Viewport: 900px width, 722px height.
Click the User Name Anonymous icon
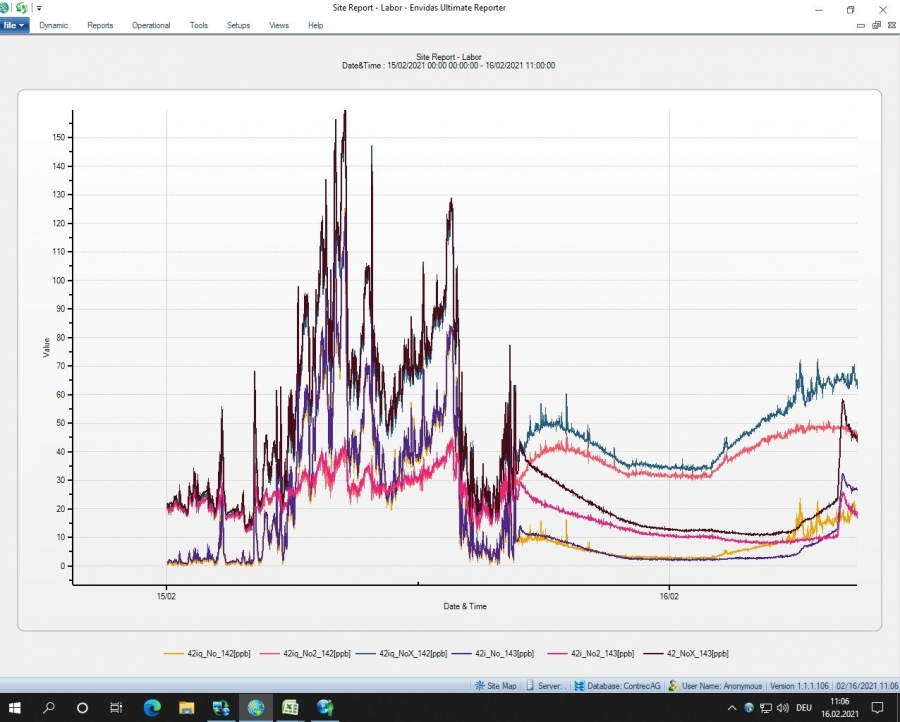coord(674,686)
